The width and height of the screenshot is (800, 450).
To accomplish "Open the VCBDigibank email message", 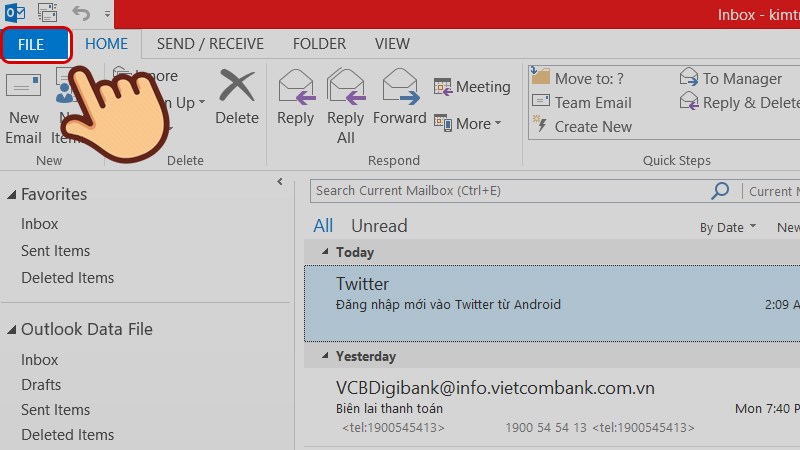I will (552, 407).
